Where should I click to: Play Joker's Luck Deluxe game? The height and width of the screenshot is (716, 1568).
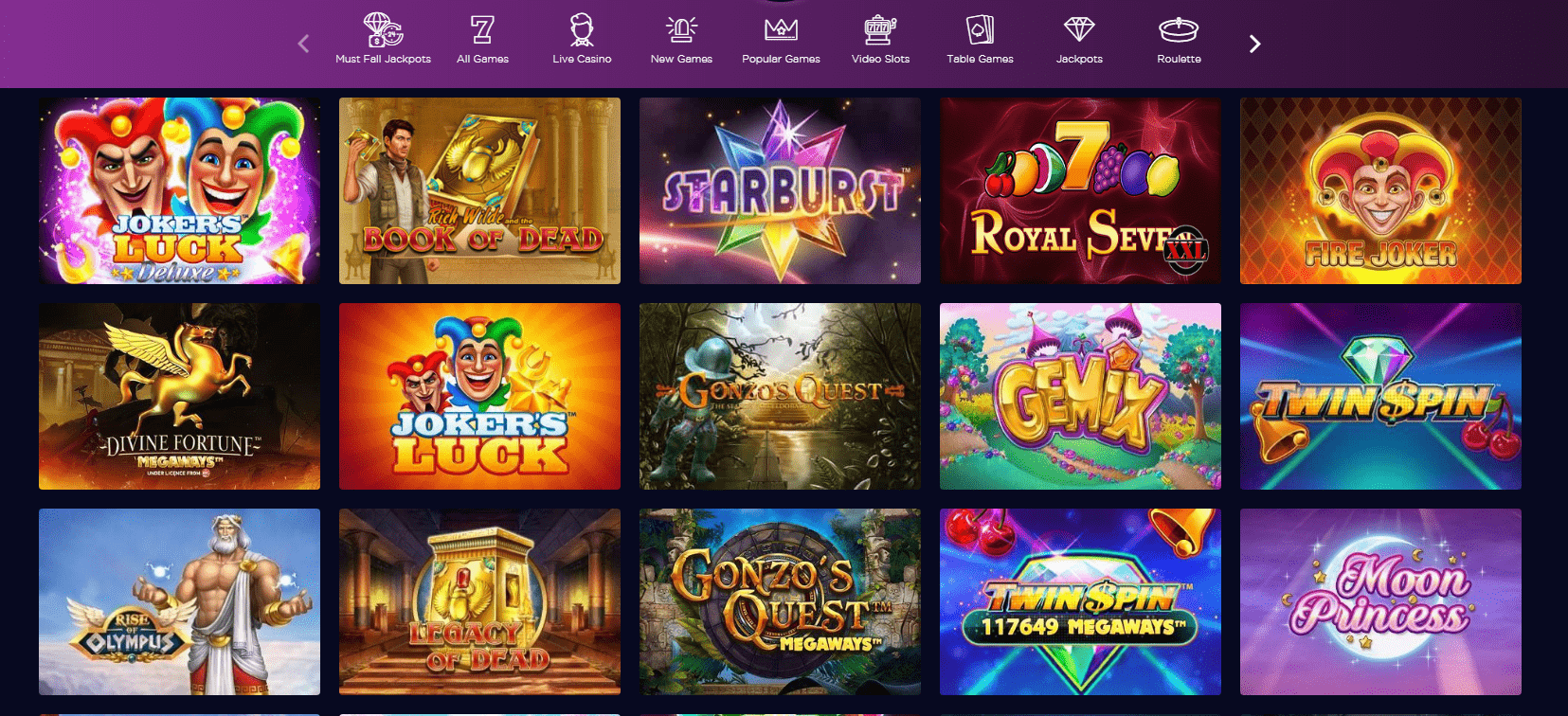pyautogui.click(x=179, y=190)
